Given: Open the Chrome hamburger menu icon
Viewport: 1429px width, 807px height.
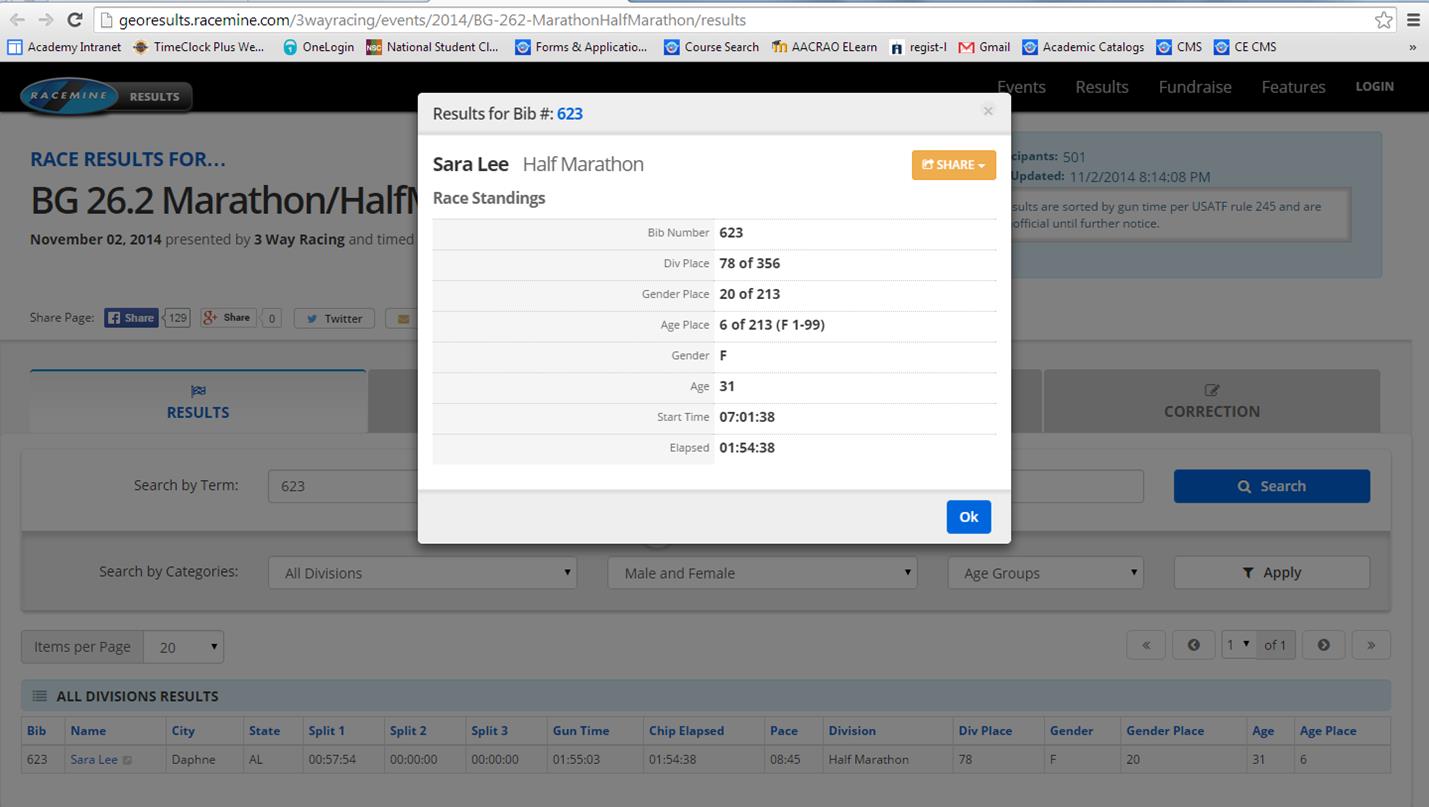Looking at the screenshot, I should click(1413, 20).
